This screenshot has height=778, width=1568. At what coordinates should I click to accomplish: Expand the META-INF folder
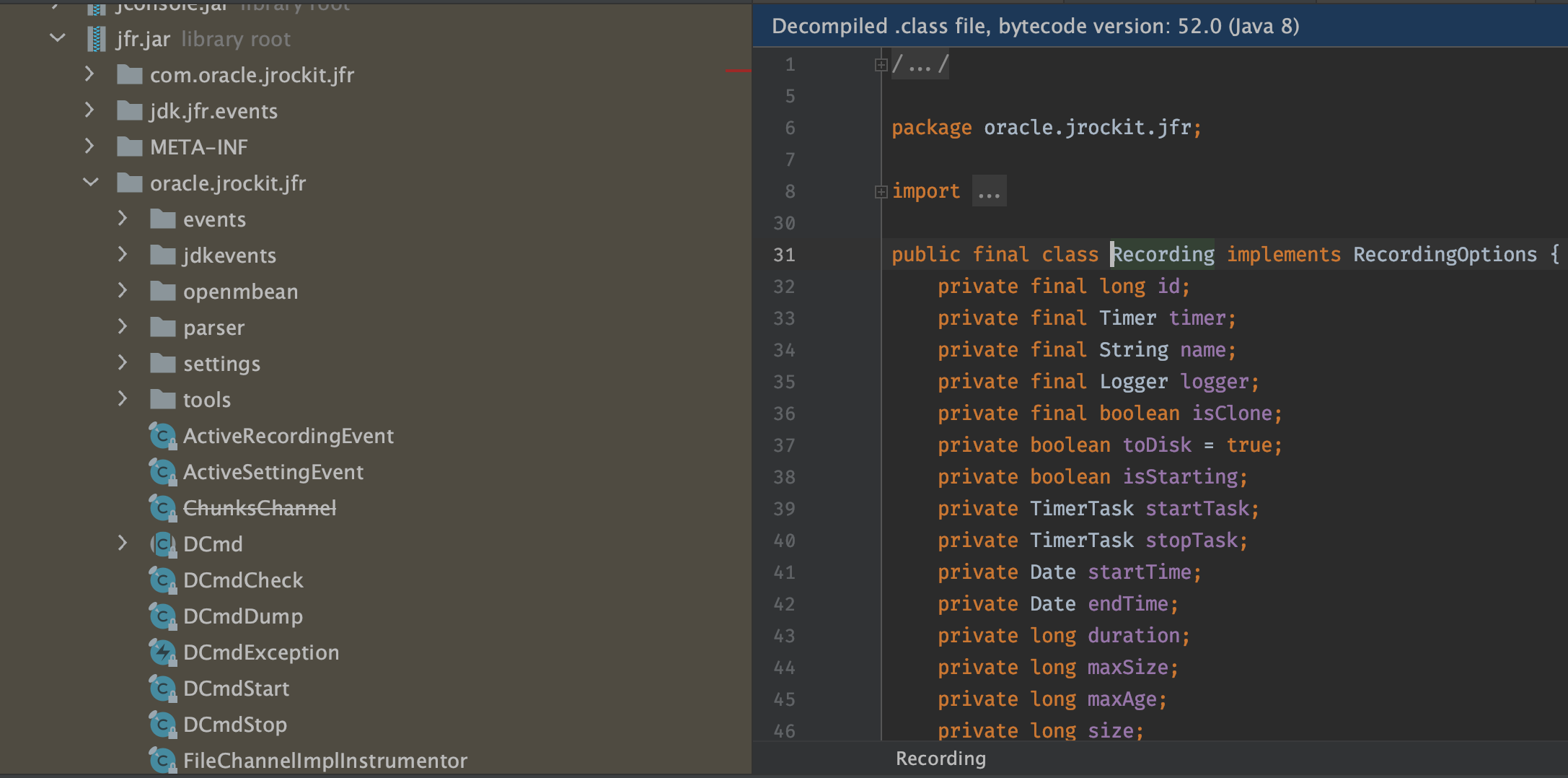(89, 146)
